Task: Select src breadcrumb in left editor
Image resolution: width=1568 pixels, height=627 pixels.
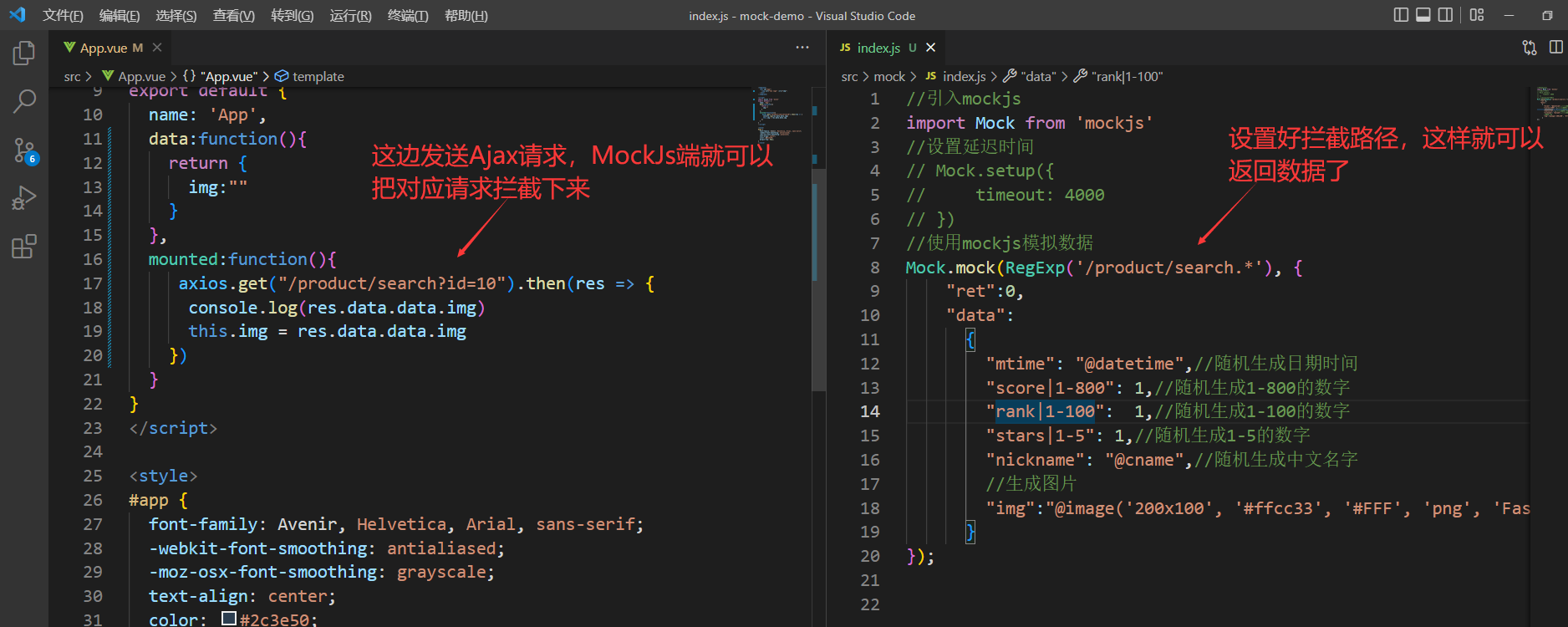Action: 73,76
